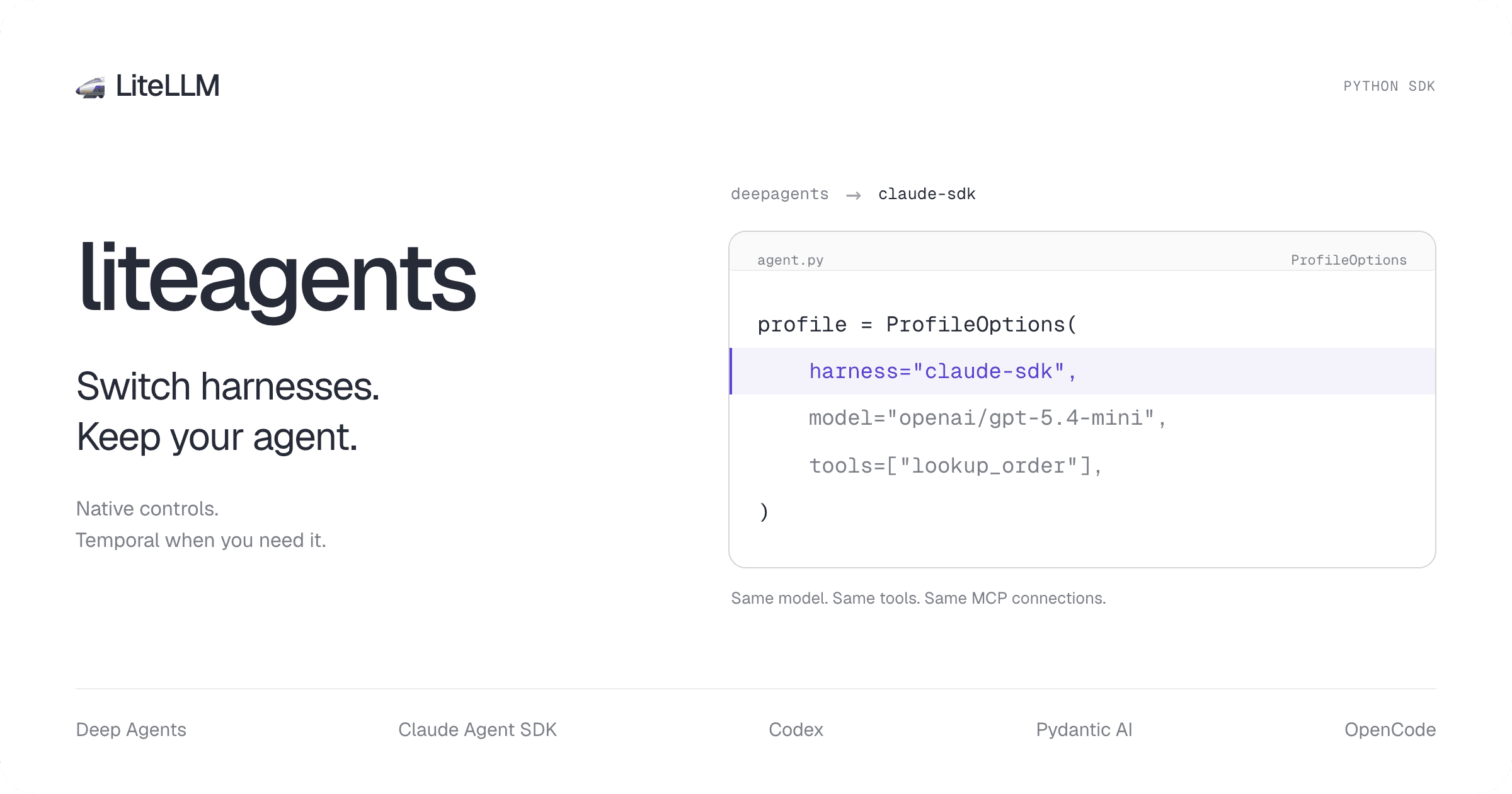This screenshot has width=1512, height=794.
Task: Click the tools=["lookup_order"] code line
Action: [x=956, y=466]
